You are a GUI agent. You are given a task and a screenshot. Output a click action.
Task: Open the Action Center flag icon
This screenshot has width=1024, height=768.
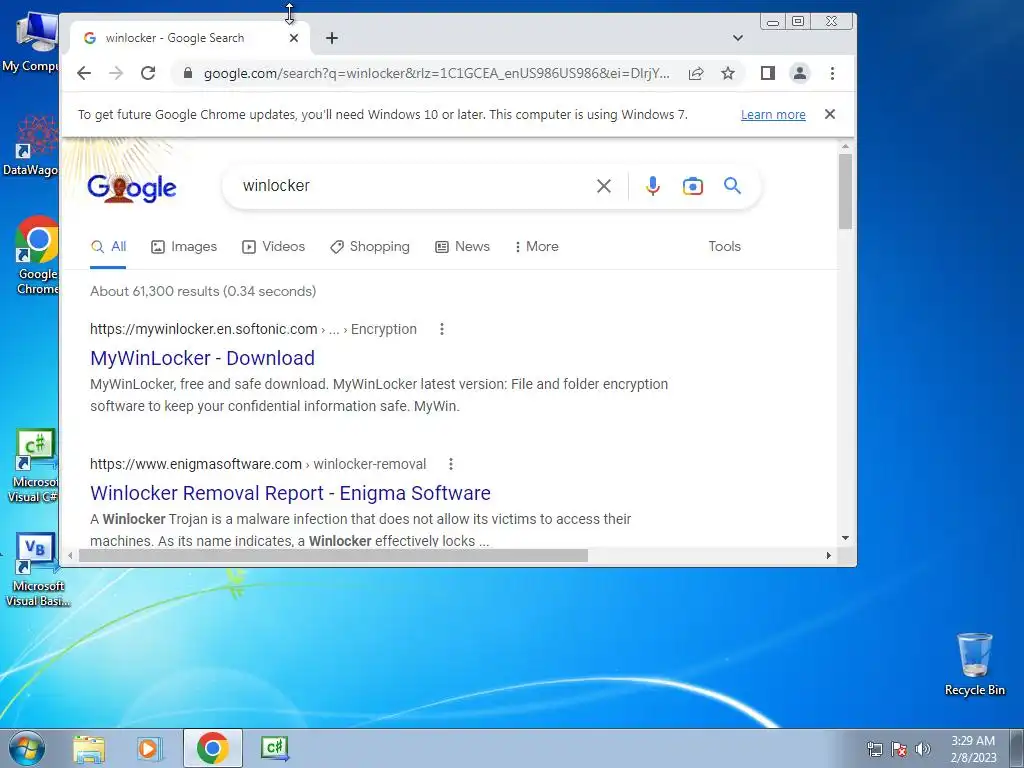899,749
